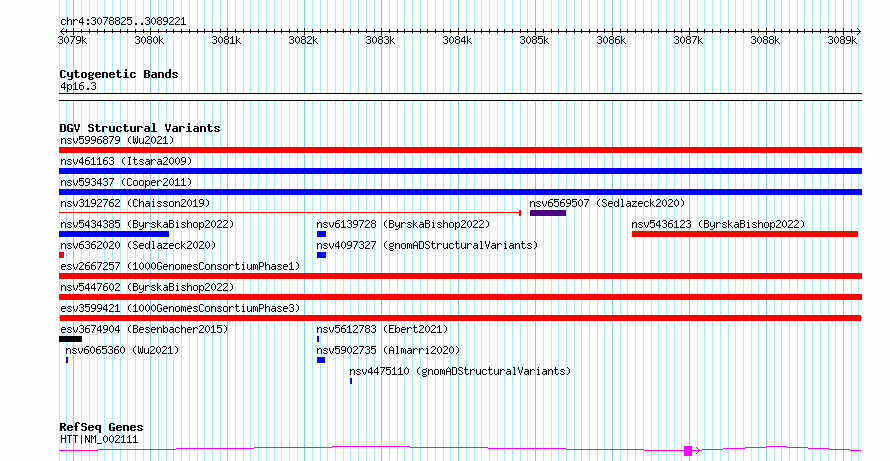
Task: Click the purple bar under nsv6569507
Action: point(548,213)
